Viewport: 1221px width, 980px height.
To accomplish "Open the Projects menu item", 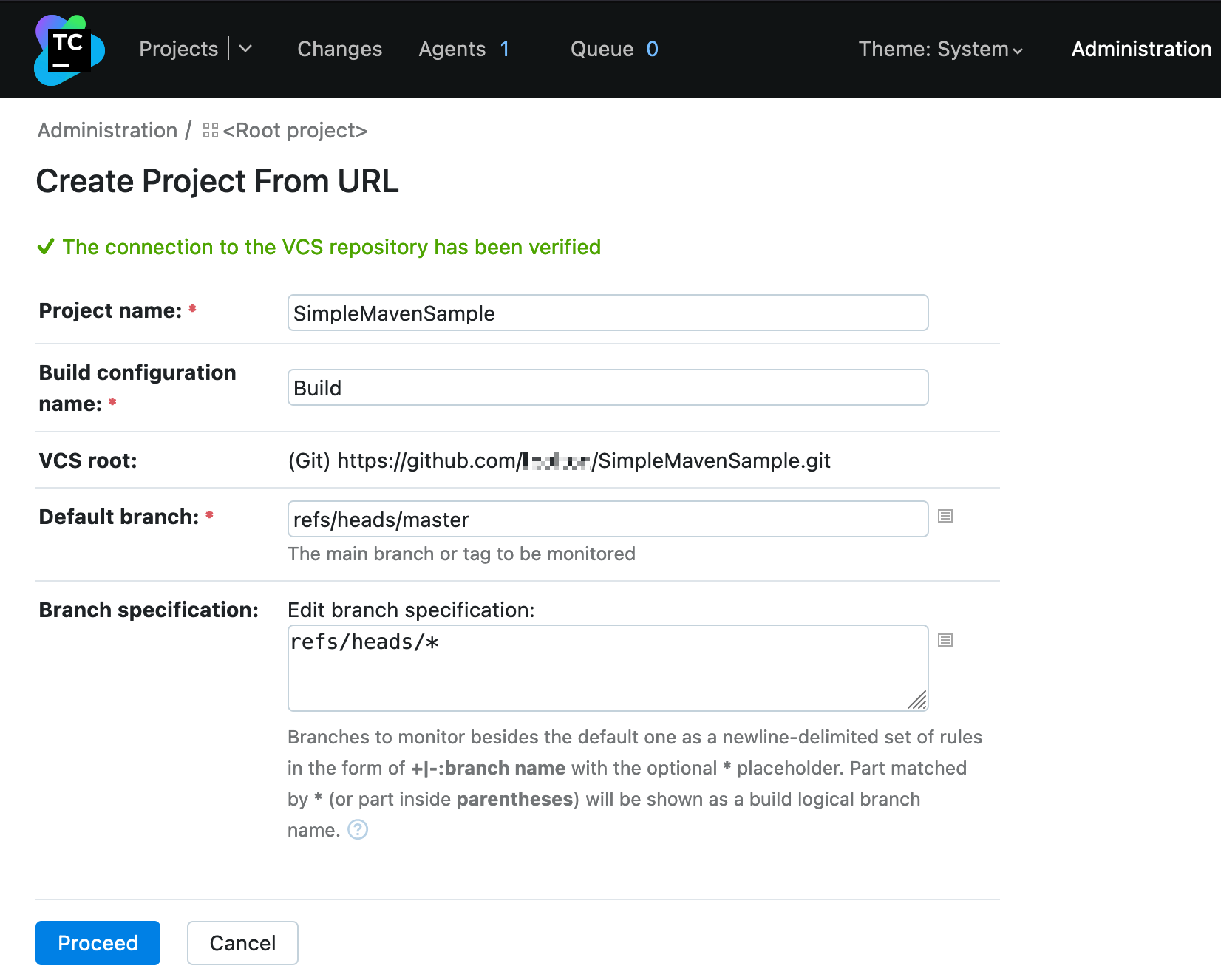I will (179, 50).
